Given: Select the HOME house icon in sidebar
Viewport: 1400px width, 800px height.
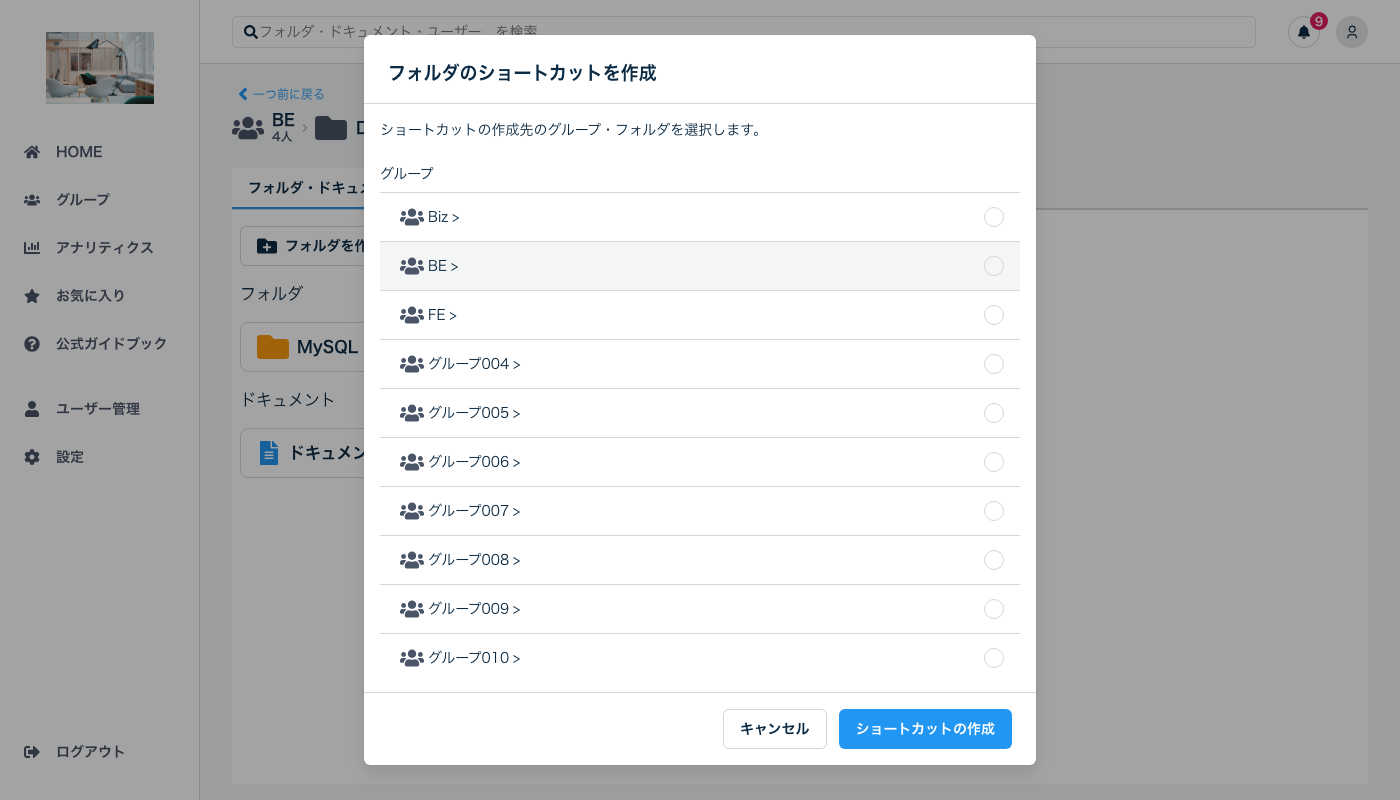Looking at the screenshot, I should pyautogui.click(x=32, y=151).
